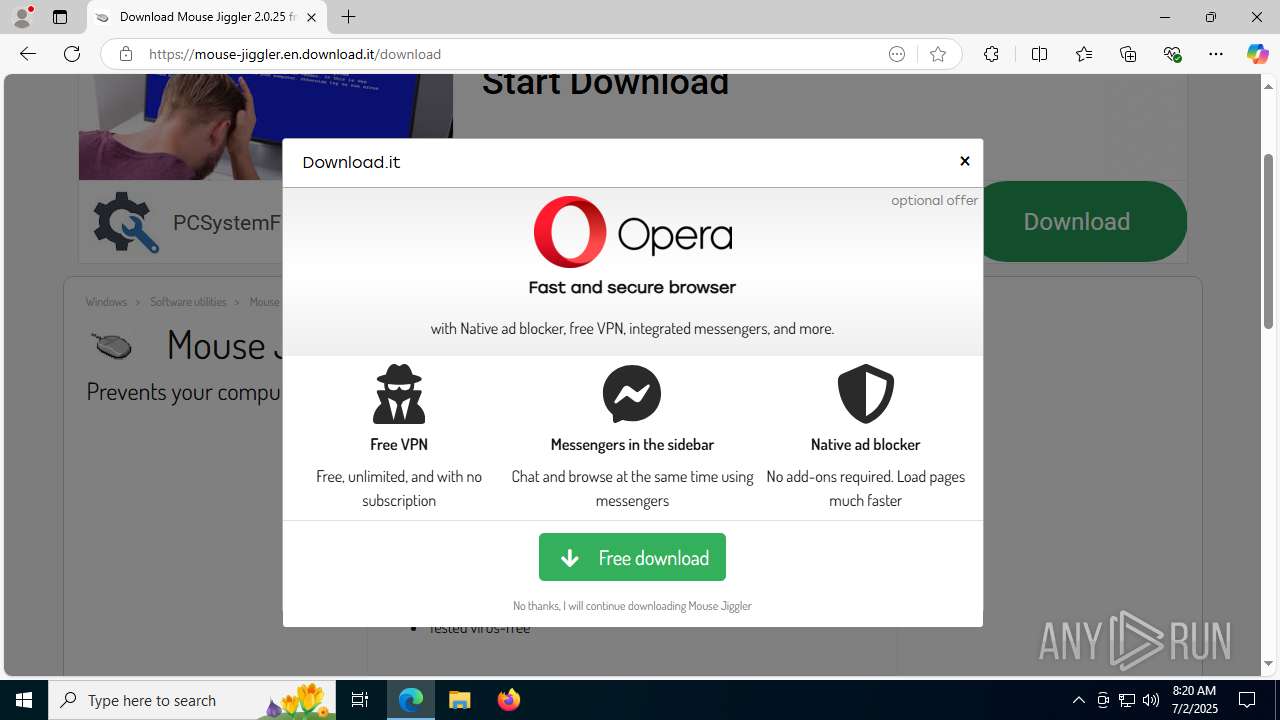Open the Windows breadcrumb link
The image size is (1280, 720).
pyautogui.click(x=106, y=302)
